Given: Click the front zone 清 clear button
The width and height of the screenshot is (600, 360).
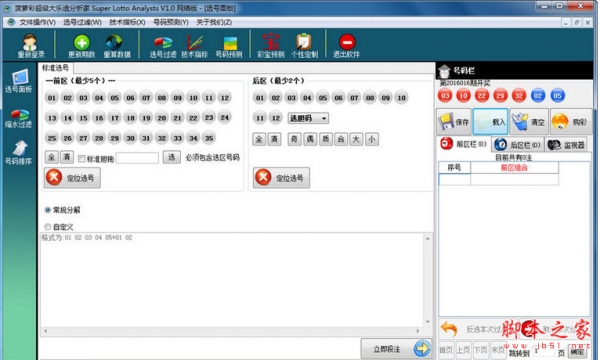Looking at the screenshot, I should (67, 157).
